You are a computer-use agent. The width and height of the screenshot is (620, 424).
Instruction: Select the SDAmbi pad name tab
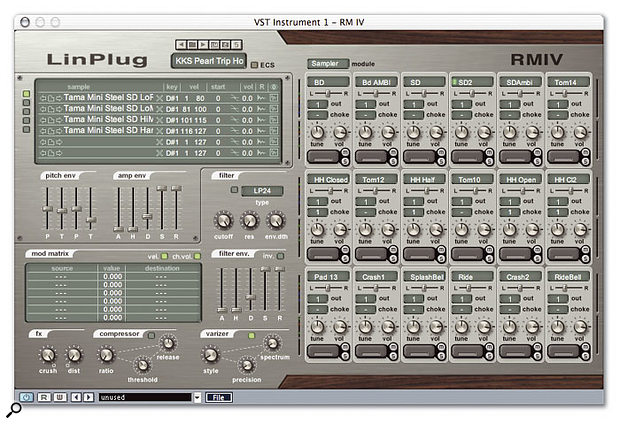[520, 82]
